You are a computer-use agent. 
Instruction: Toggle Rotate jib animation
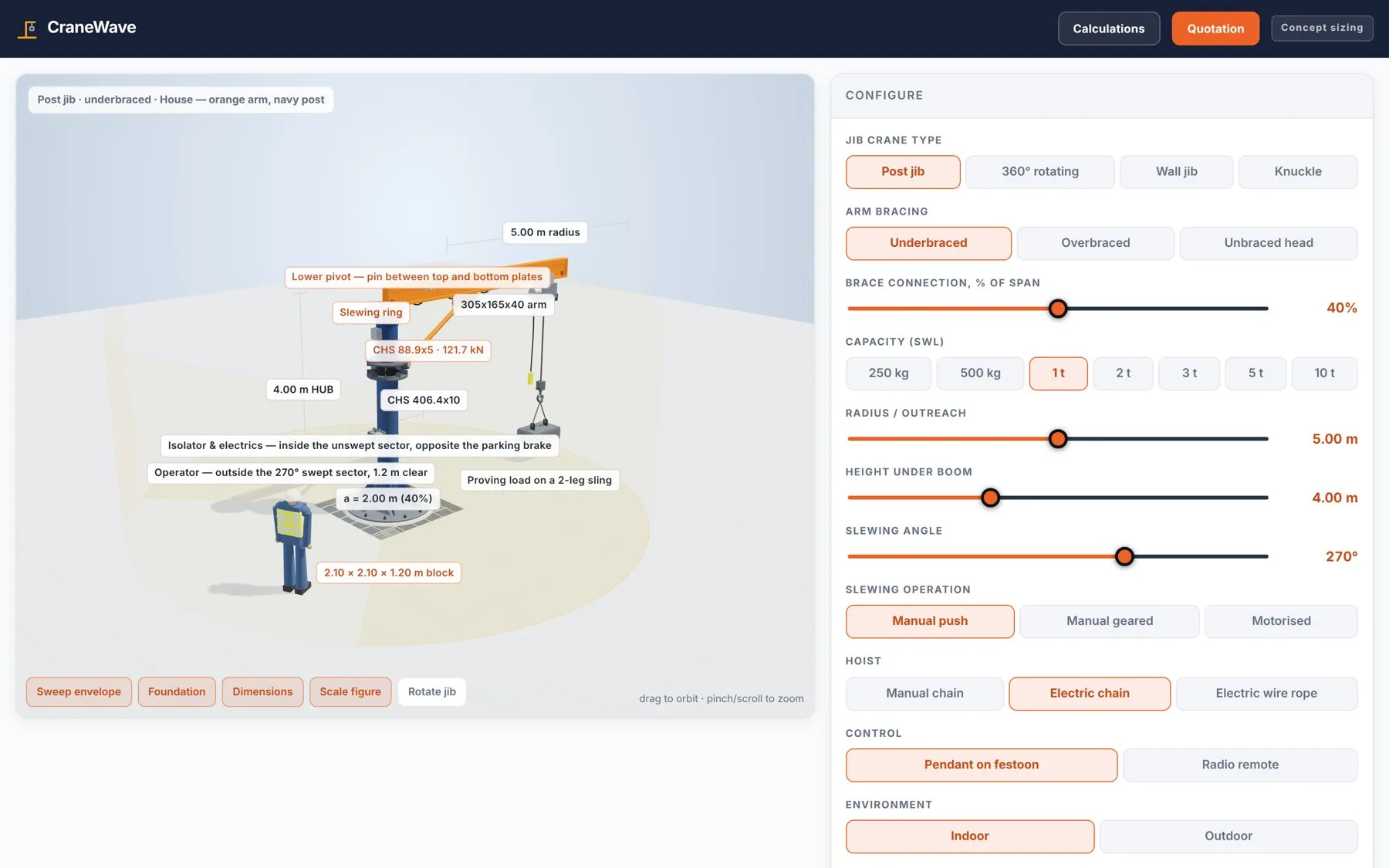tap(432, 692)
